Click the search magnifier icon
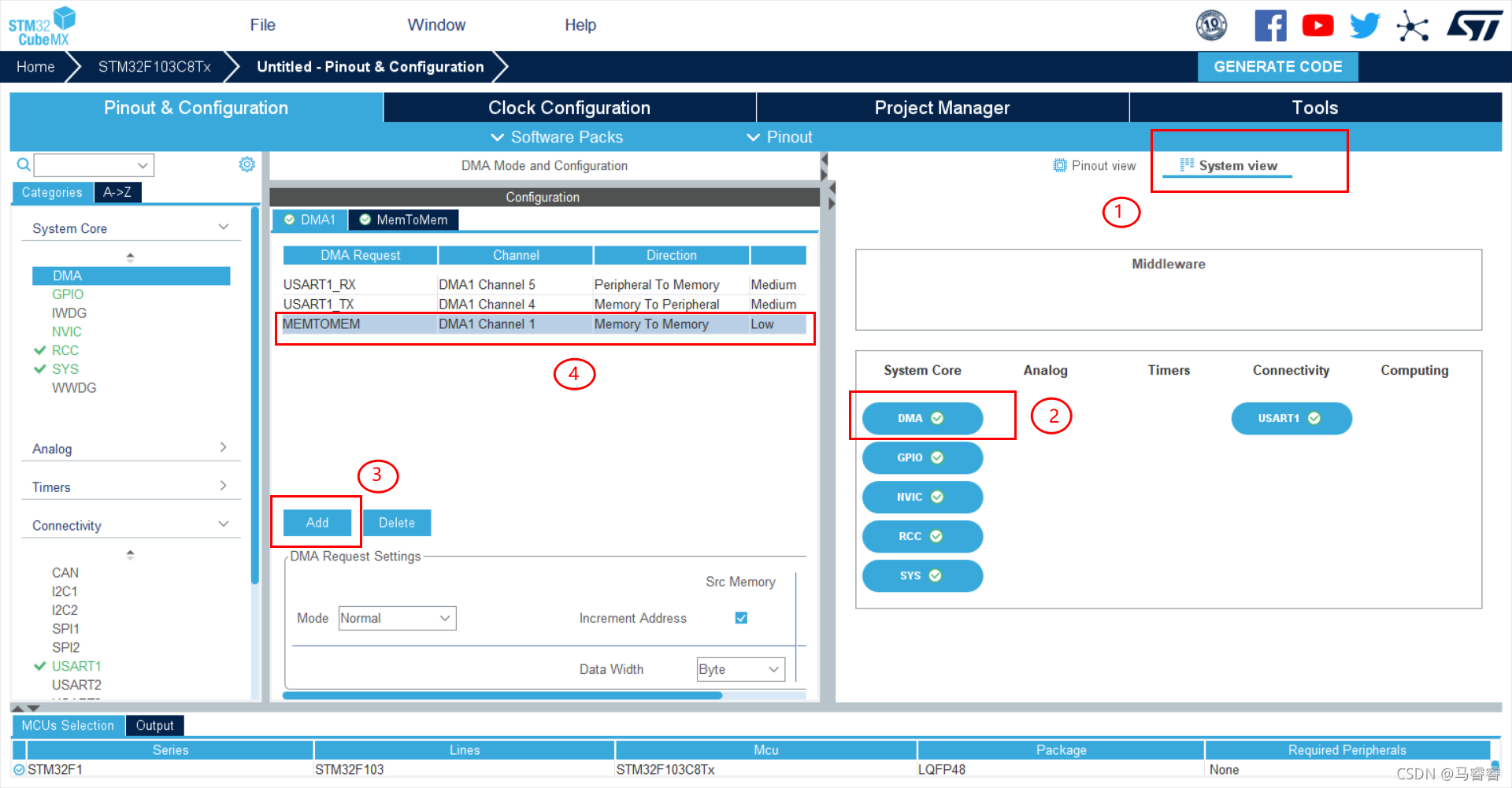The width and height of the screenshot is (1512, 788). click(x=24, y=165)
